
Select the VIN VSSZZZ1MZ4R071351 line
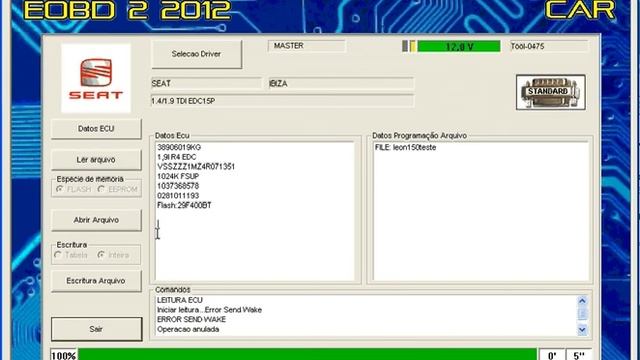click(196, 167)
